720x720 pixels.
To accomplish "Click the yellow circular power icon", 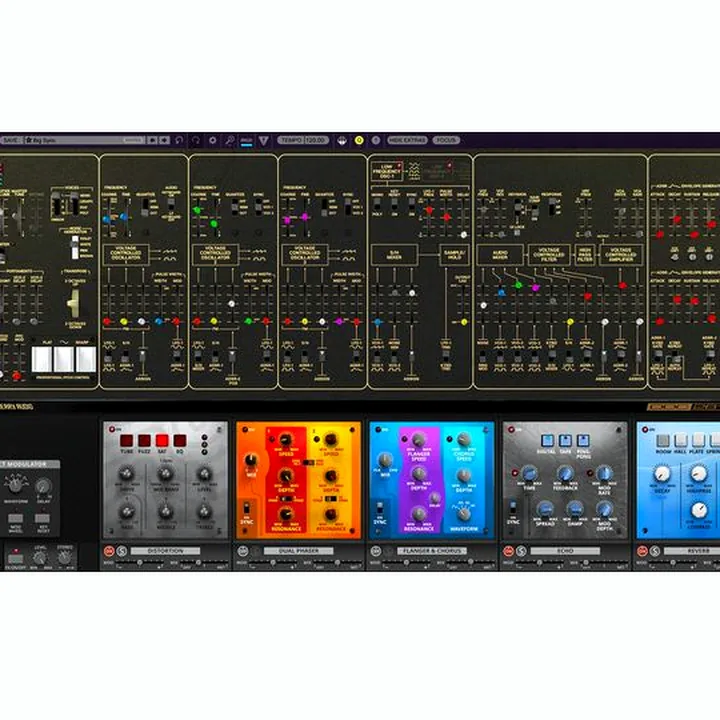I will tap(359, 140).
